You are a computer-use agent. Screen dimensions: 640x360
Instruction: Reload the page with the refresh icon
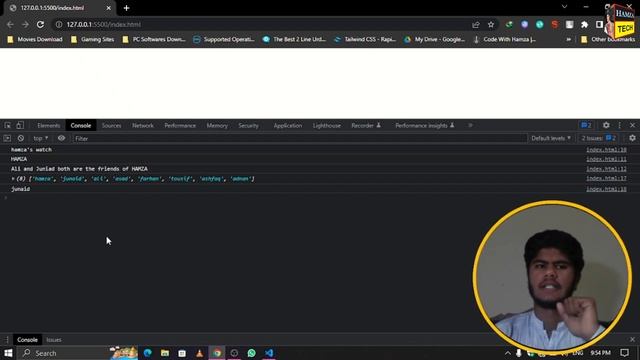coord(40,24)
